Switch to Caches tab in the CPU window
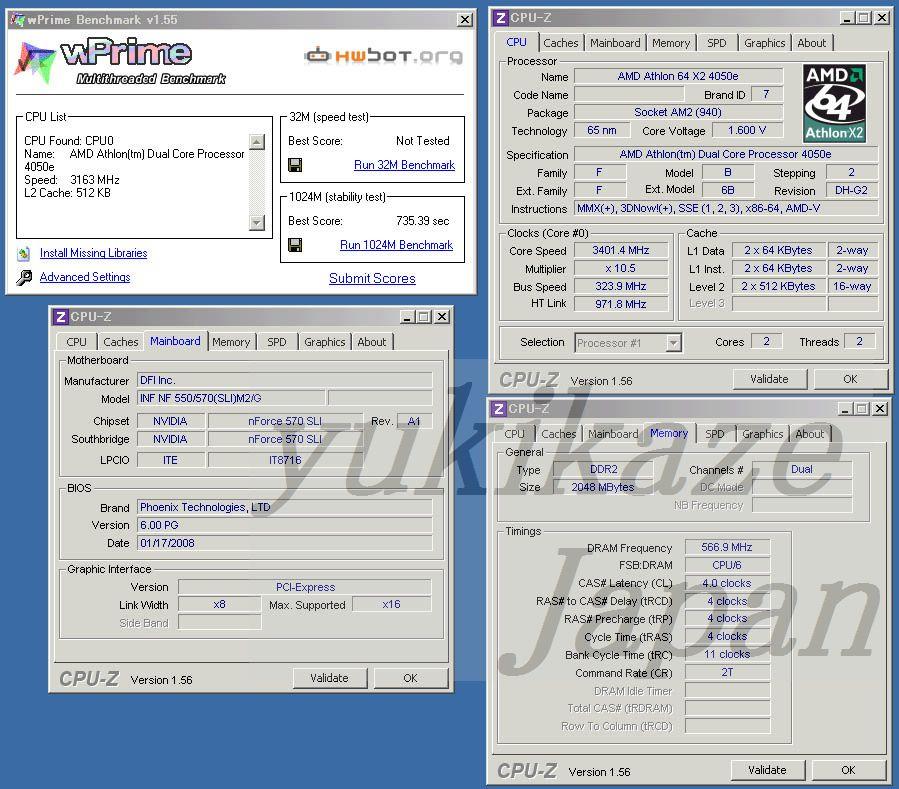 tap(561, 43)
